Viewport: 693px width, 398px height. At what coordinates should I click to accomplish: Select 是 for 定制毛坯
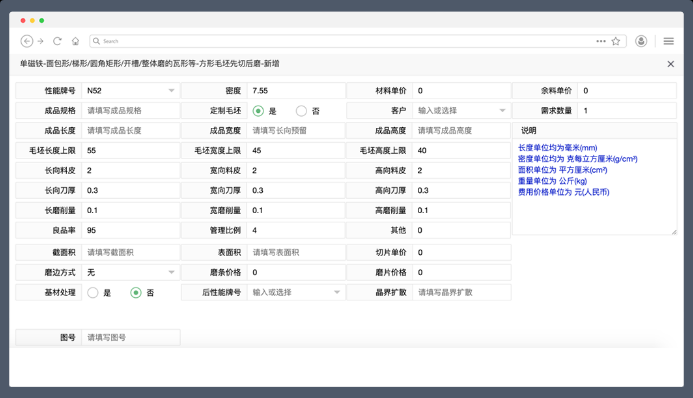click(258, 111)
